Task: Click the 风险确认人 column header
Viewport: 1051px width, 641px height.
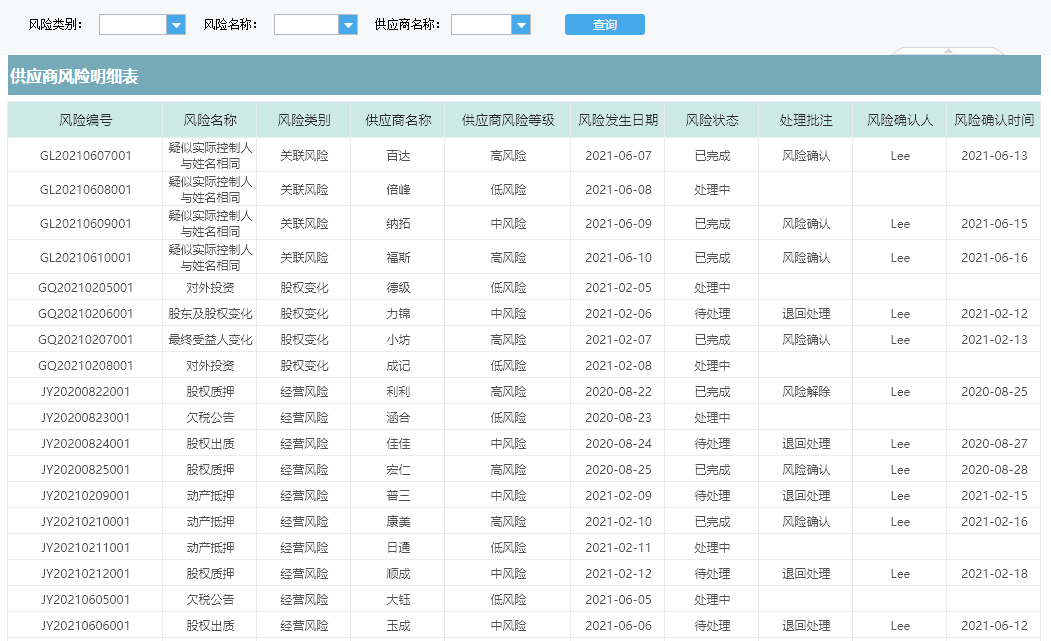Action: coord(900,120)
